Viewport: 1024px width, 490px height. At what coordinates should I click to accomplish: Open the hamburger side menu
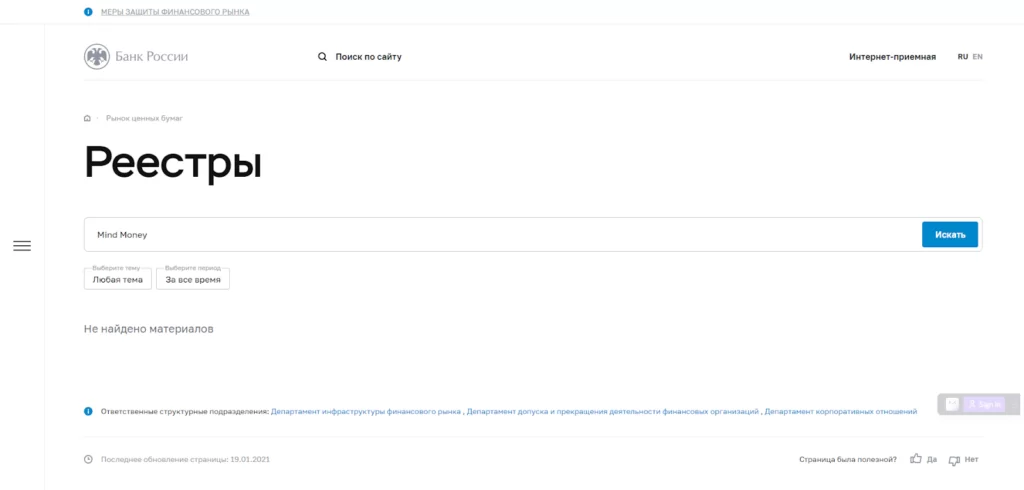click(22, 246)
